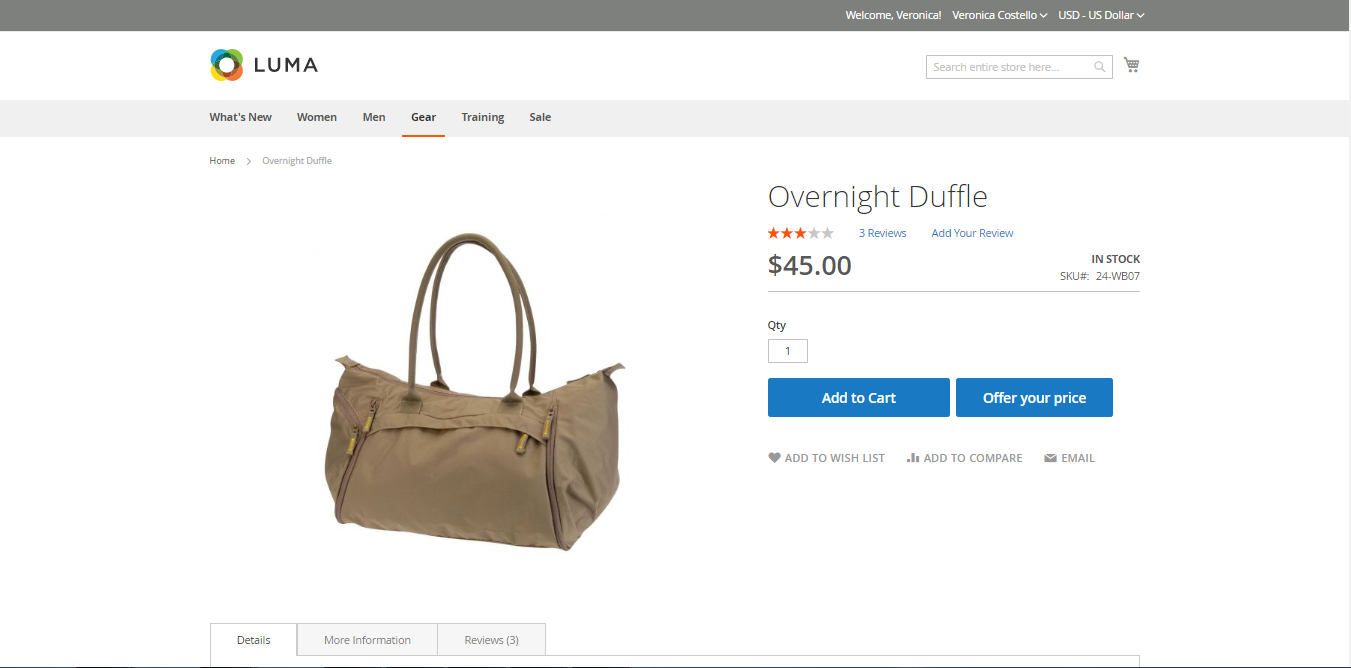Click the Offer your price button
The height and width of the screenshot is (668, 1351).
[1034, 397]
